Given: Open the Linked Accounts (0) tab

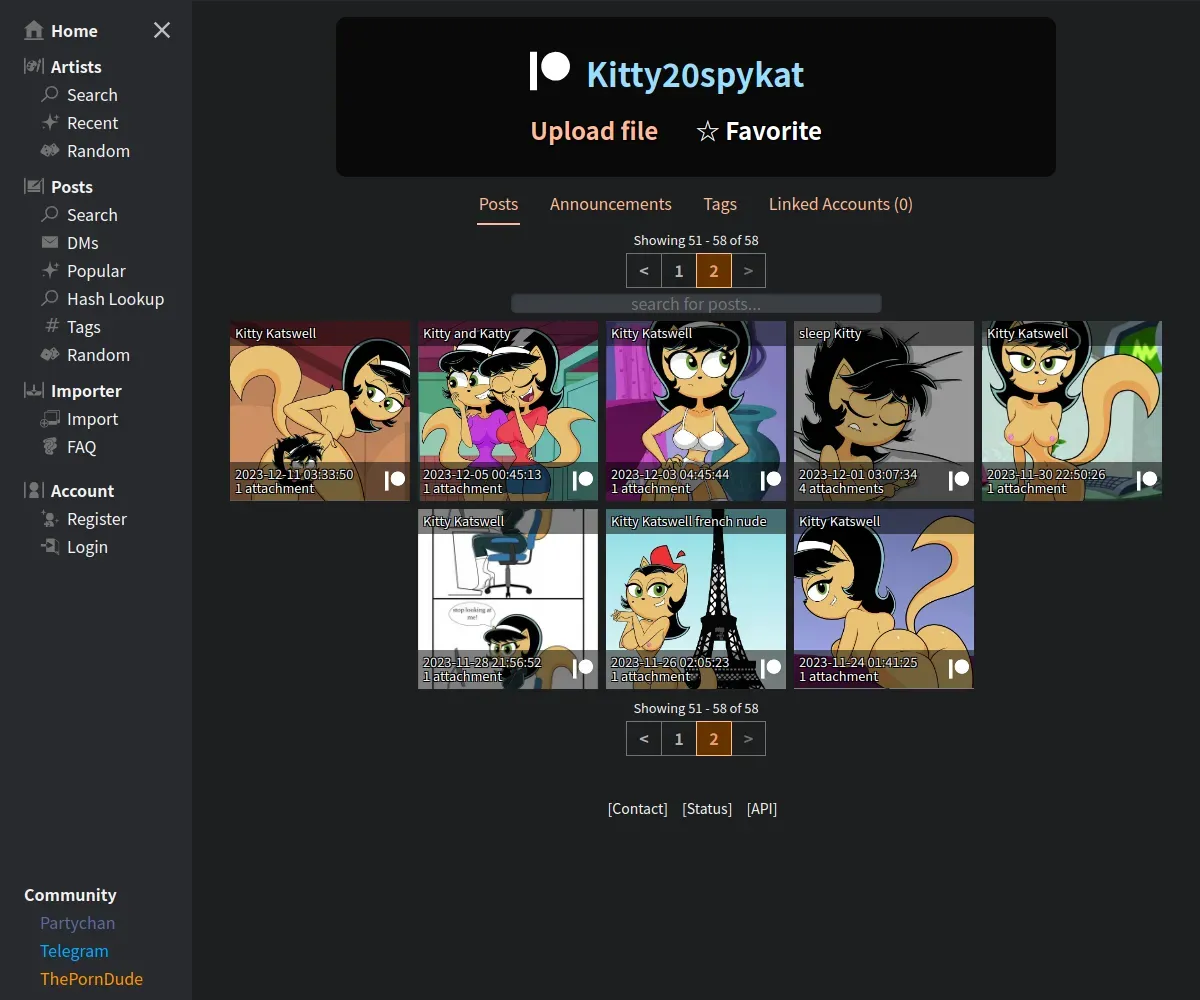Looking at the screenshot, I should [x=841, y=204].
